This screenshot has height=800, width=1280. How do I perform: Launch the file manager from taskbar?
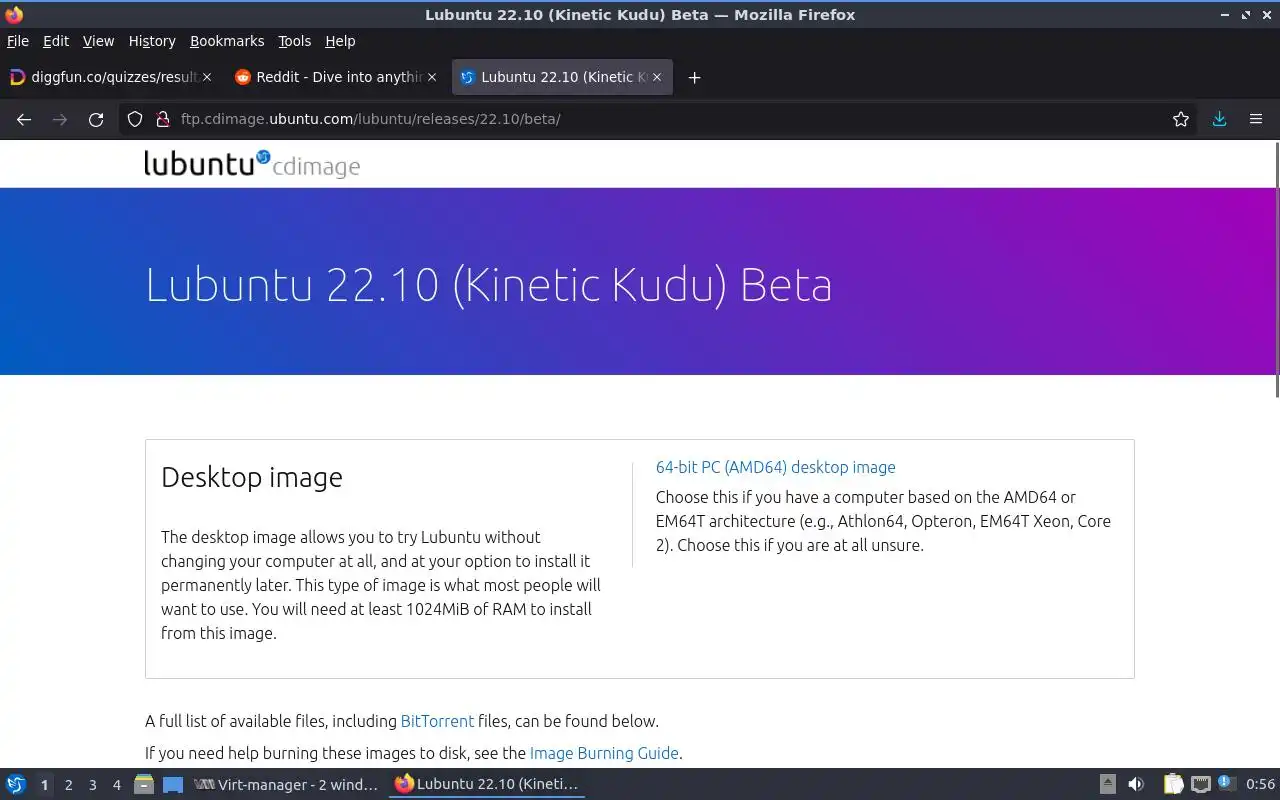144,784
